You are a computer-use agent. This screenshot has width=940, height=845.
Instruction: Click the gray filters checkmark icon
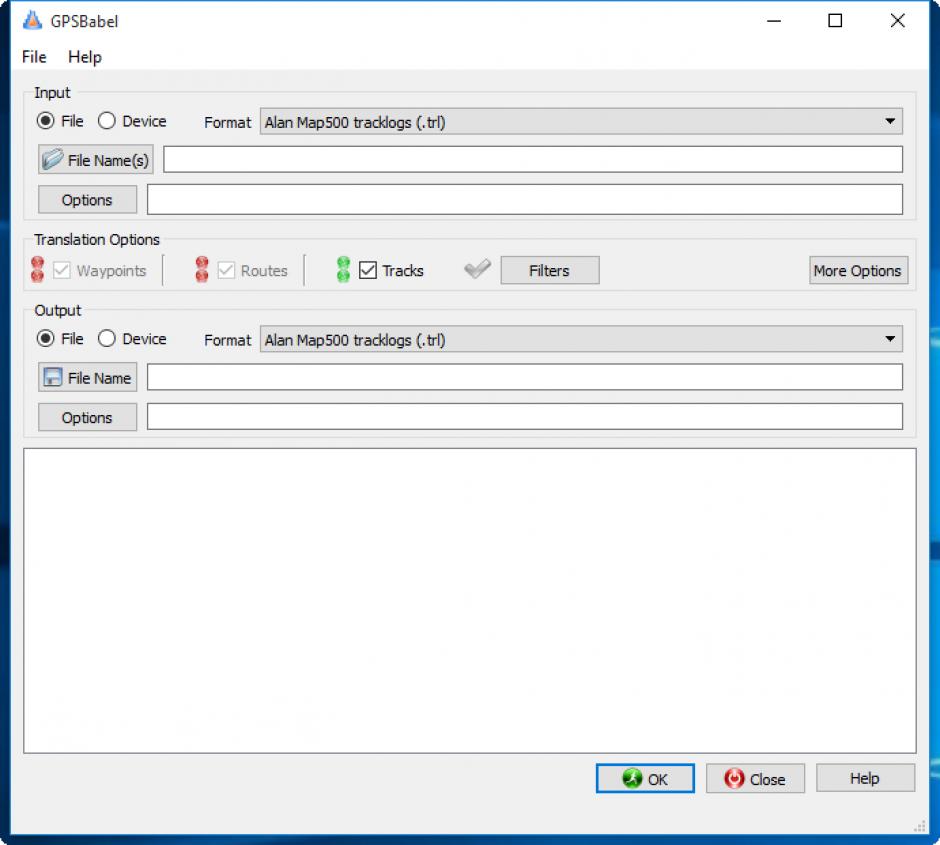click(477, 269)
